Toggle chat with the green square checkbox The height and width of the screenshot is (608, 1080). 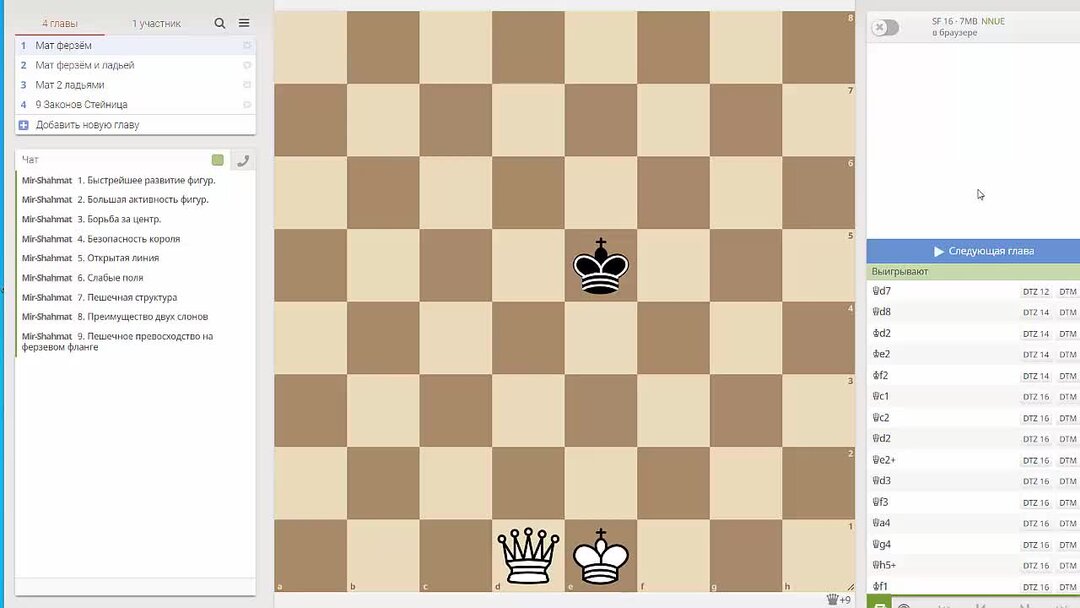point(218,160)
